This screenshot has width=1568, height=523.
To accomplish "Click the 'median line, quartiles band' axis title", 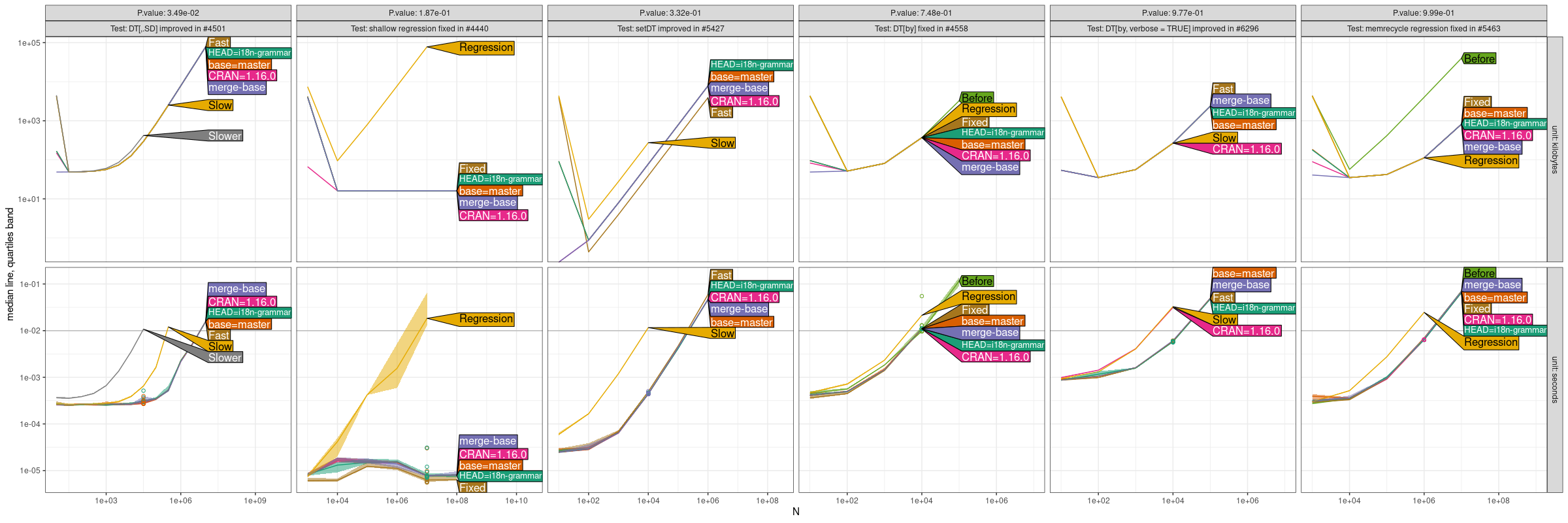I will [x=10, y=264].
